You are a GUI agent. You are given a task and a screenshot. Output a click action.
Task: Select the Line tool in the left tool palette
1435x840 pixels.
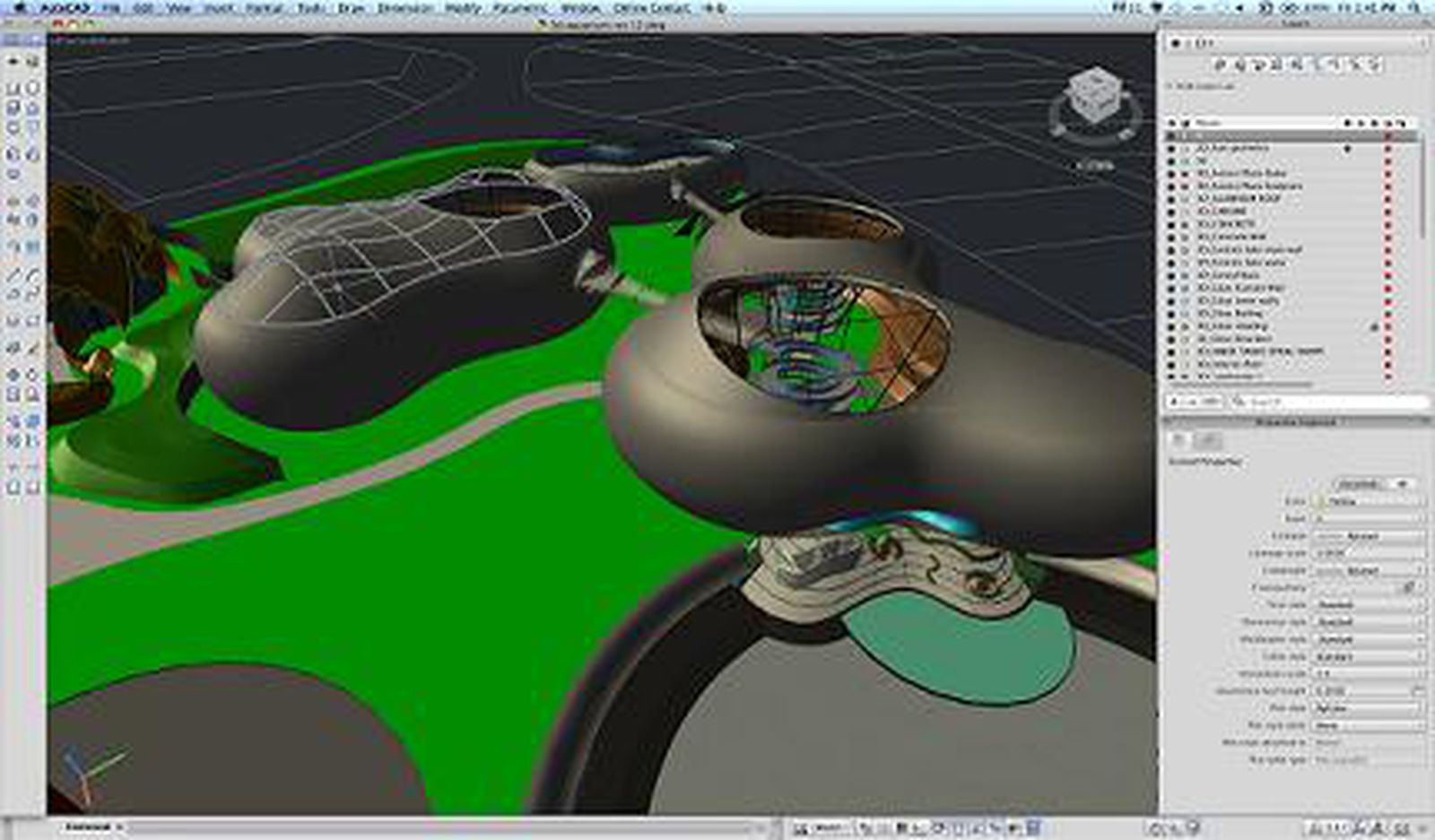click(12, 87)
